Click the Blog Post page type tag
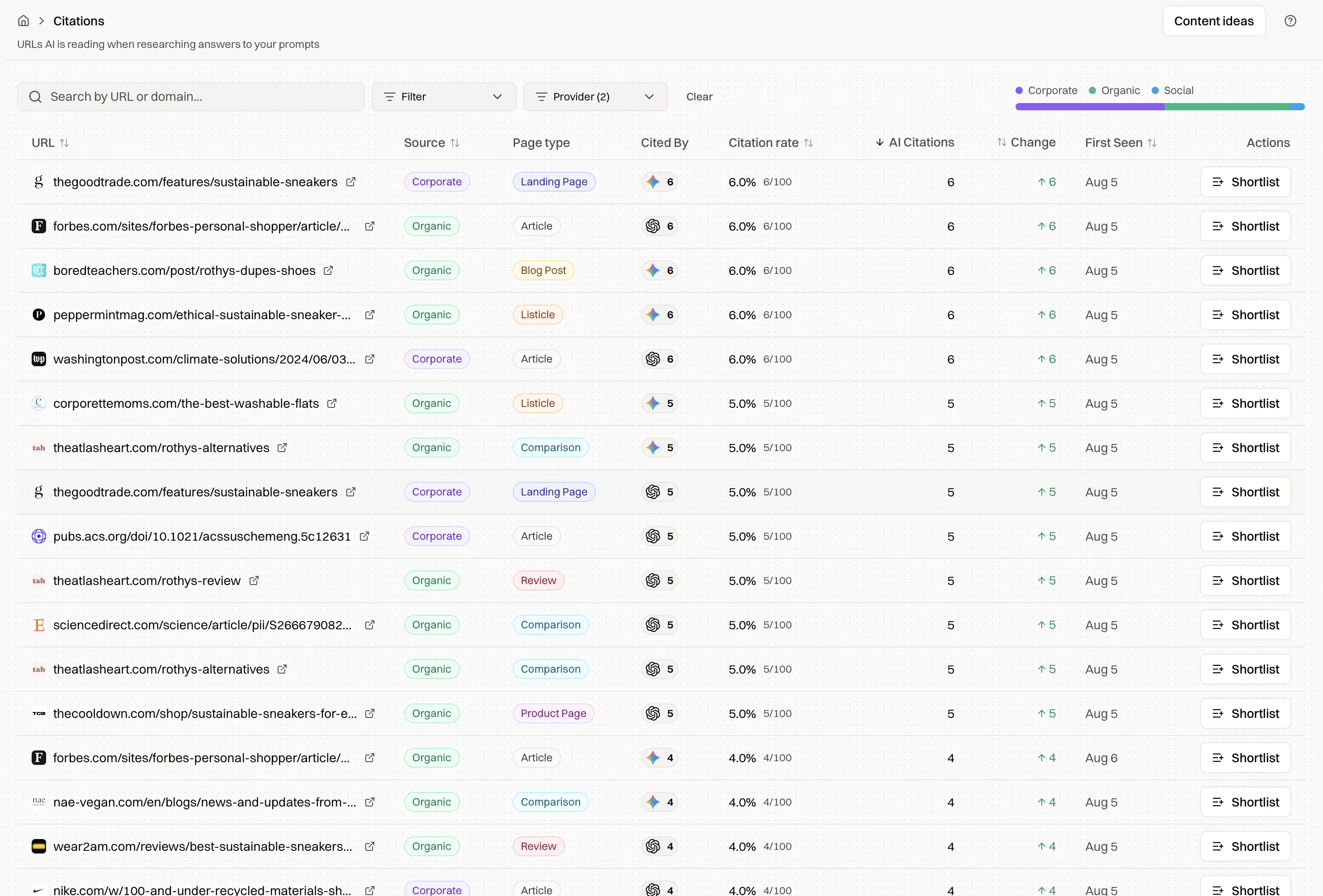This screenshot has height=896, width=1323. coord(543,270)
